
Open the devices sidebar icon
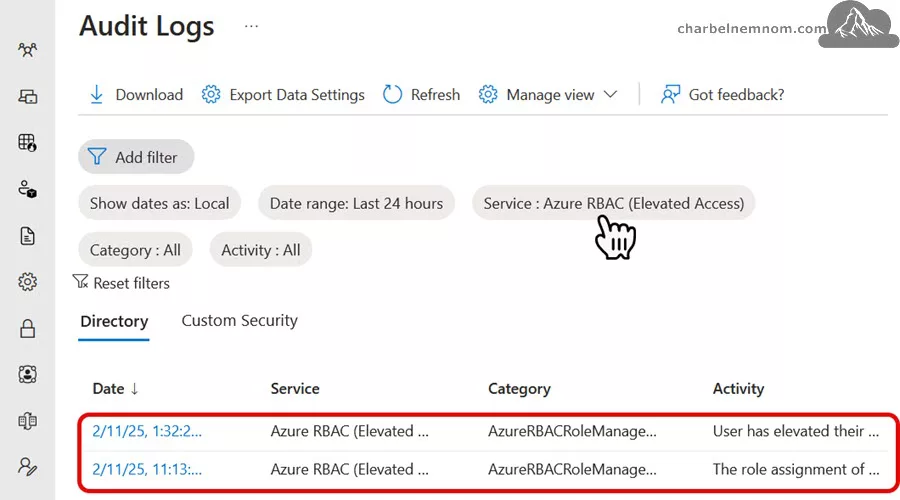pos(27,96)
